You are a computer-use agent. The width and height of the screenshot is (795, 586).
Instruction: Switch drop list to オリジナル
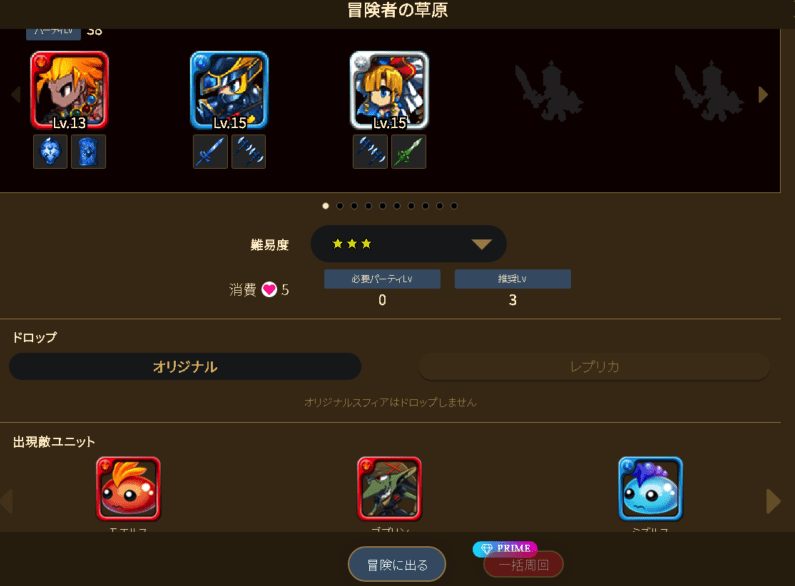[185, 367]
